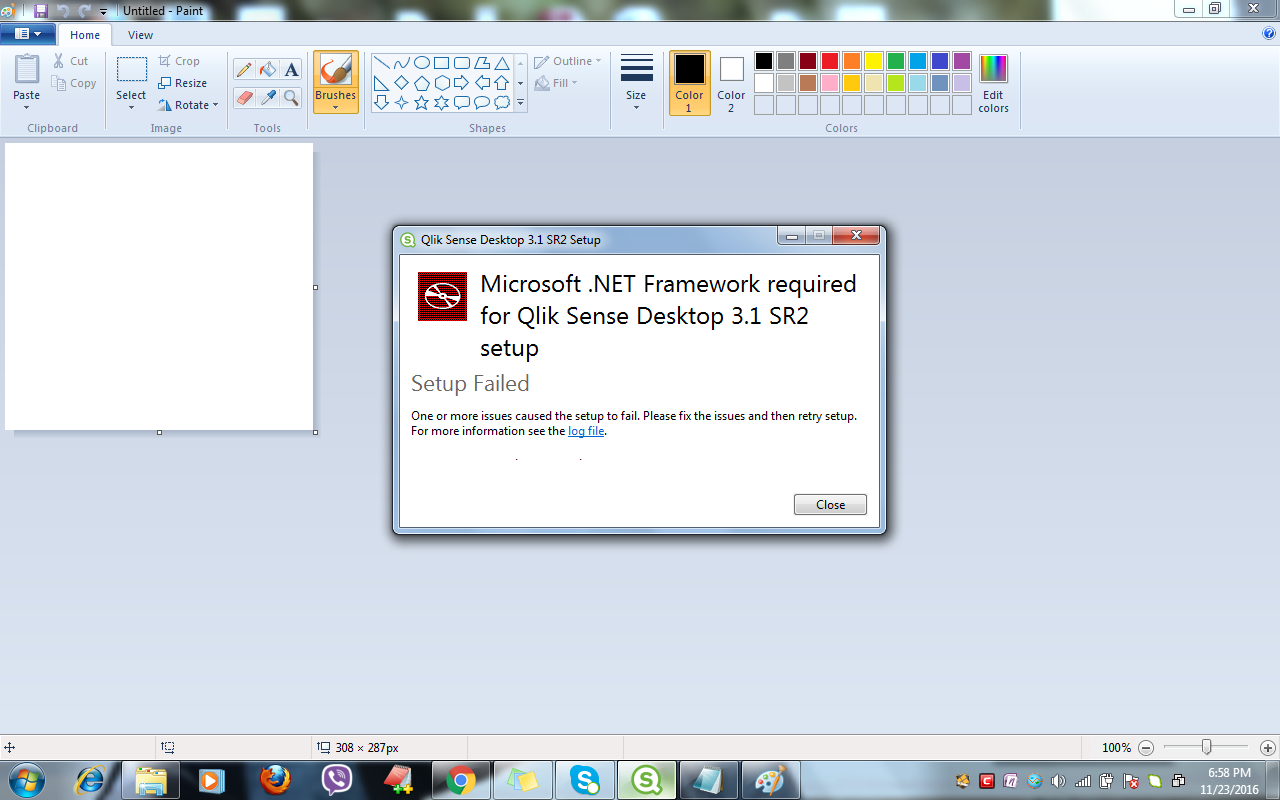Viewport: 1280px width, 800px height.
Task: Choose the straight Line shape
Action: click(381, 62)
